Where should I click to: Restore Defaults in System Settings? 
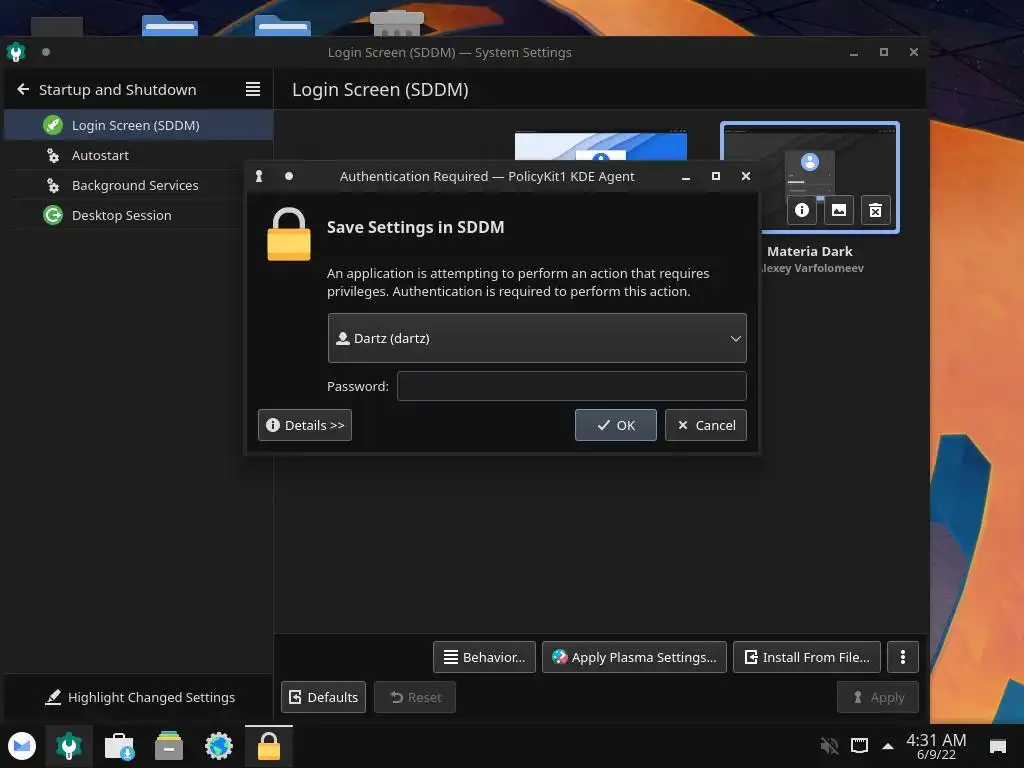323,697
